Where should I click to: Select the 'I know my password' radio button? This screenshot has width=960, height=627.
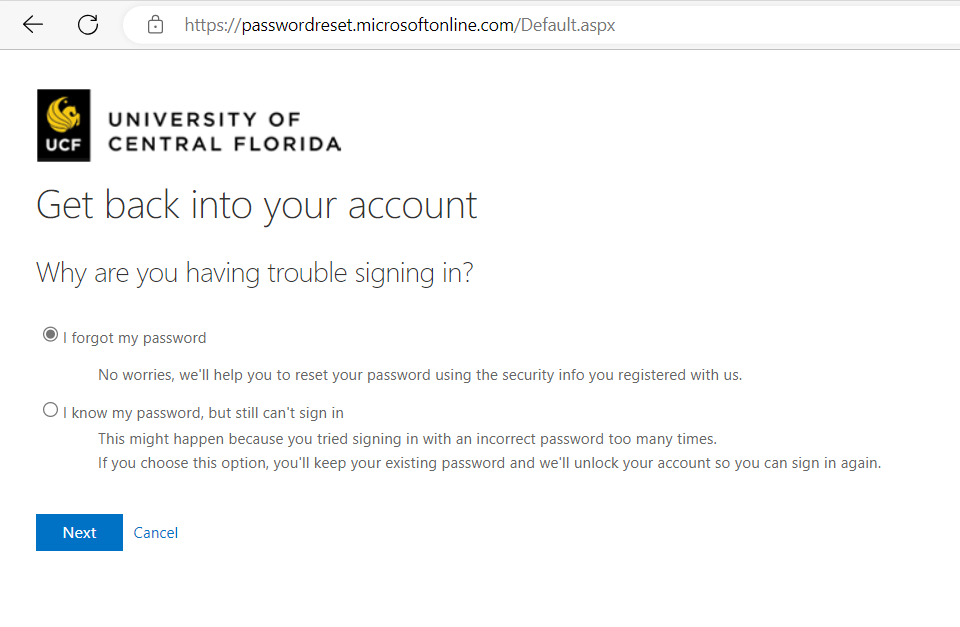pyautogui.click(x=50, y=410)
